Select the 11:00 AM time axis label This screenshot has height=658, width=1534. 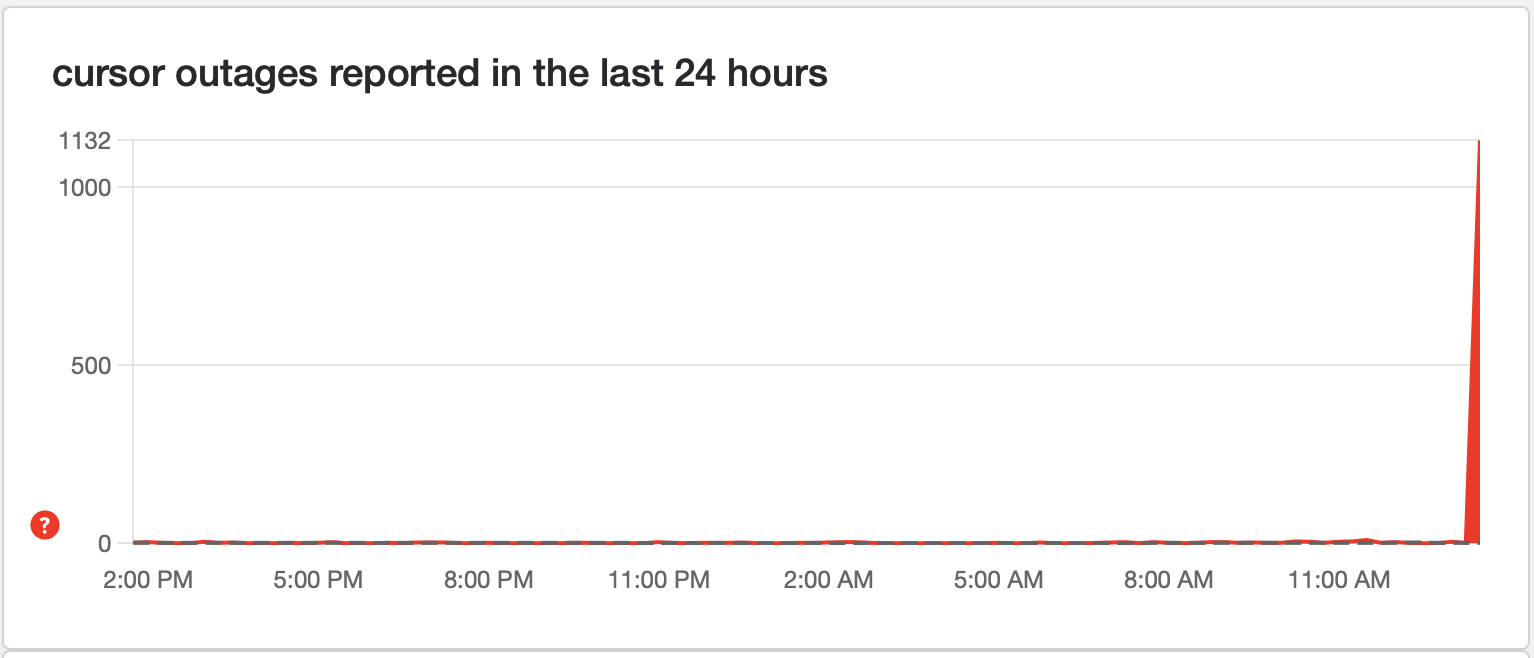click(1339, 579)
